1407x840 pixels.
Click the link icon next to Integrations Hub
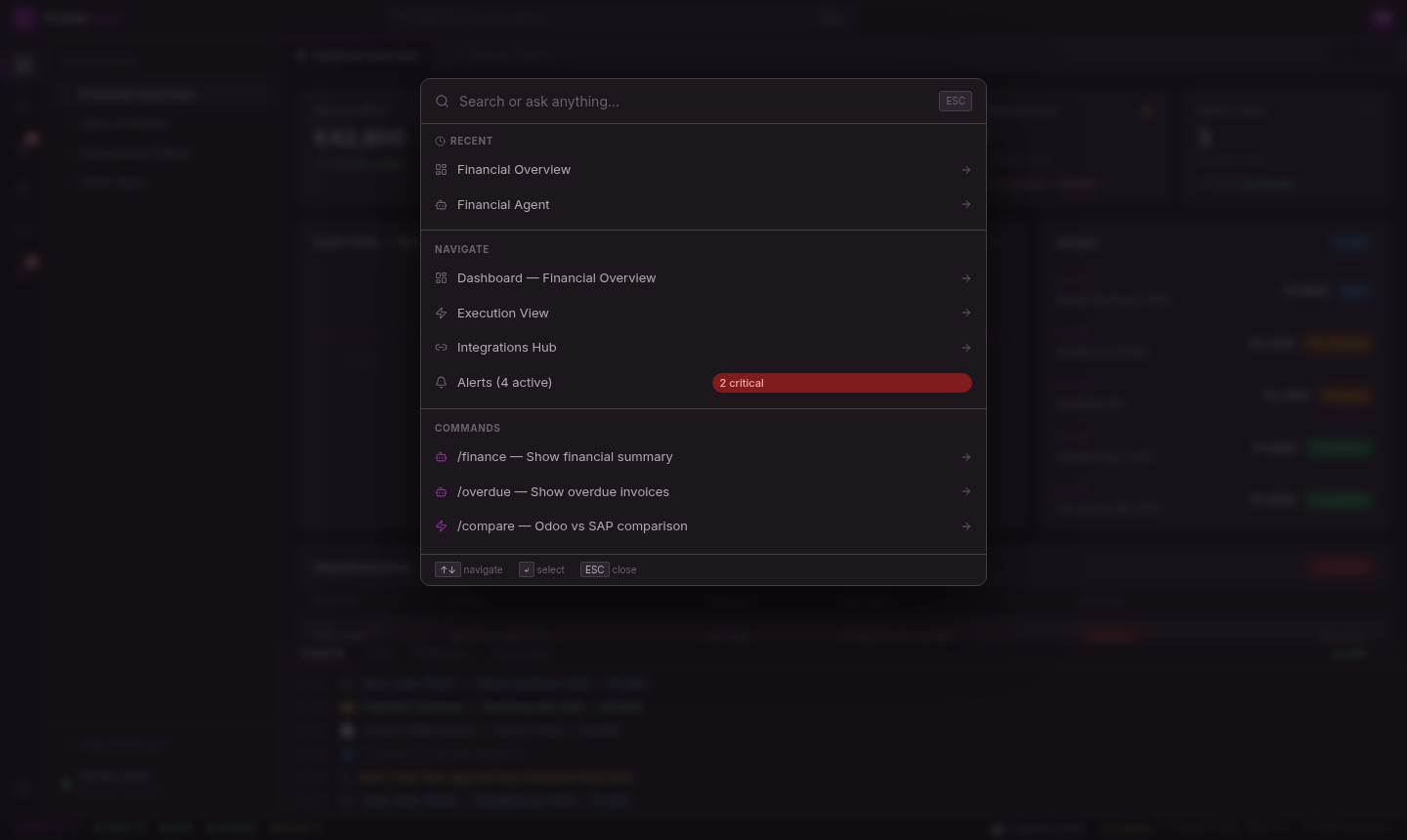(x=442, y=347)
